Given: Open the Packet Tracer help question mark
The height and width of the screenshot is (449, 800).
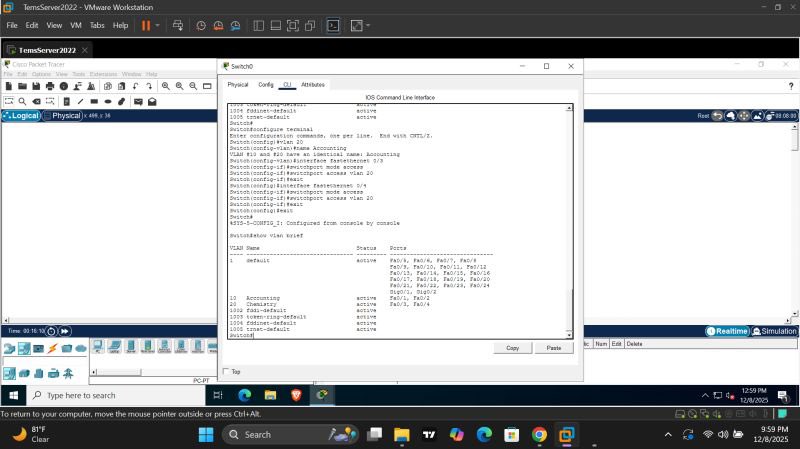Looking at the screenshot, I should click(x=791, y=87).
